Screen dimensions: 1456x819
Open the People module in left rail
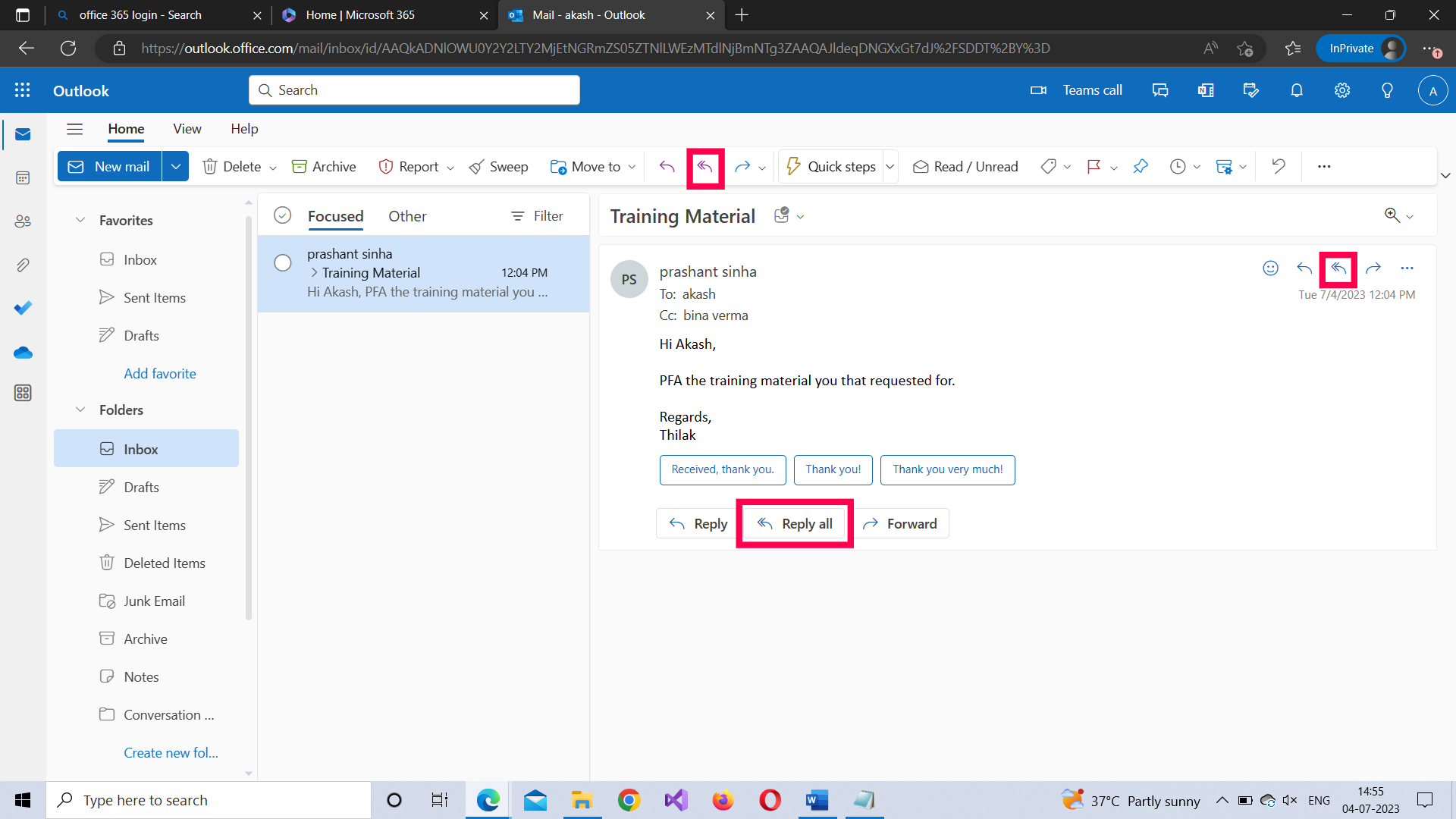23,221
